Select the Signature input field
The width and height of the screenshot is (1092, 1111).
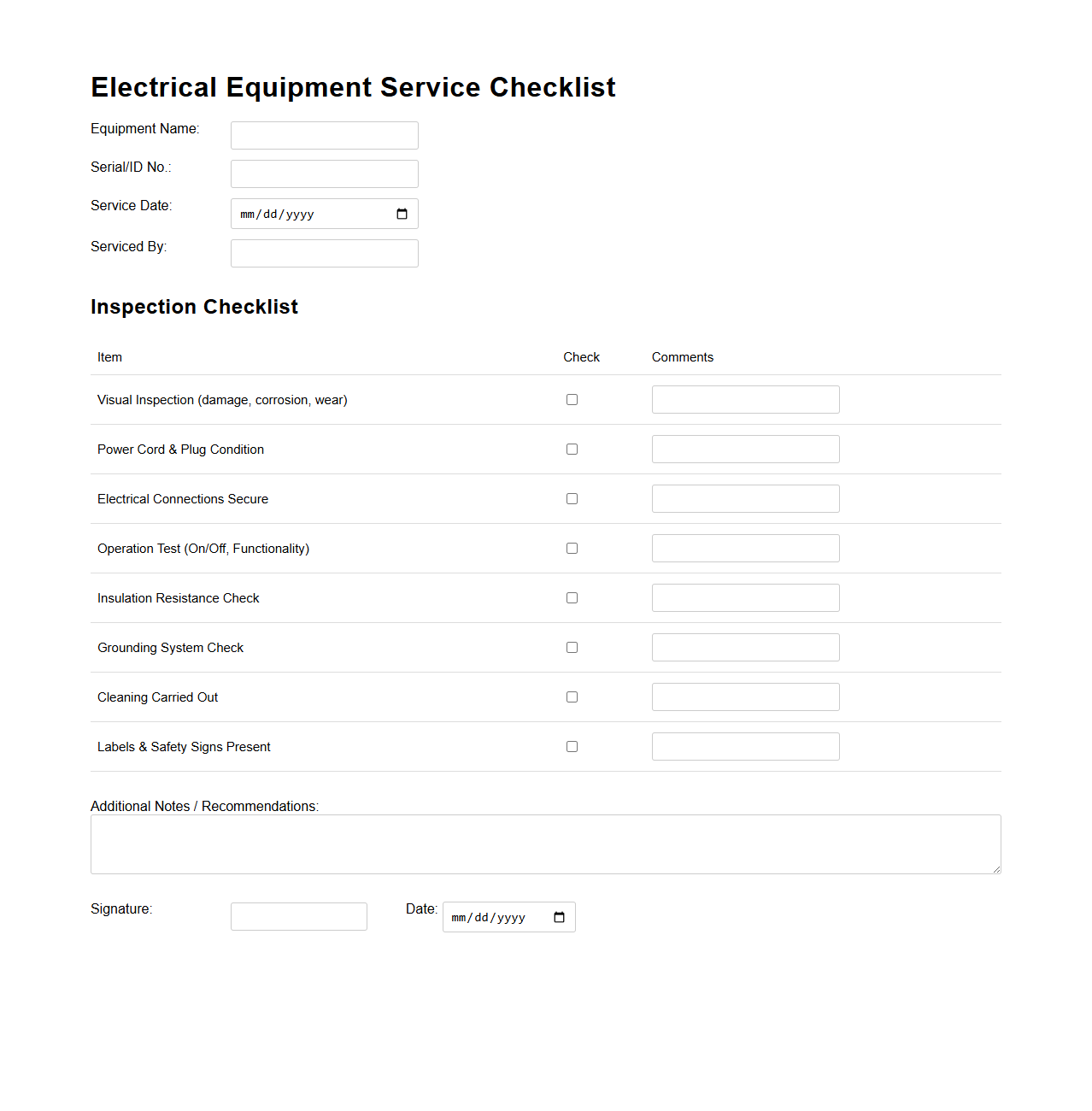pos(298,916)
